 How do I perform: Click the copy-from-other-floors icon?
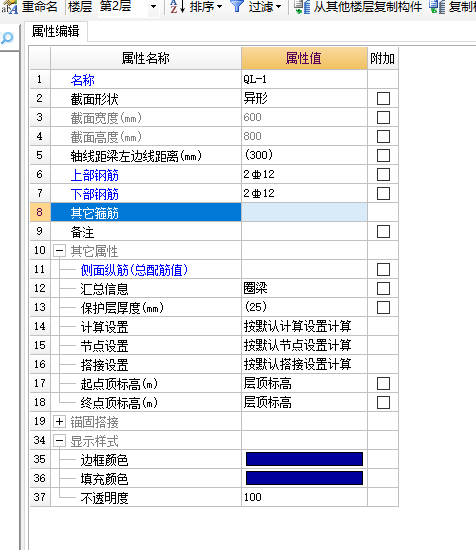tap(302, 7)
